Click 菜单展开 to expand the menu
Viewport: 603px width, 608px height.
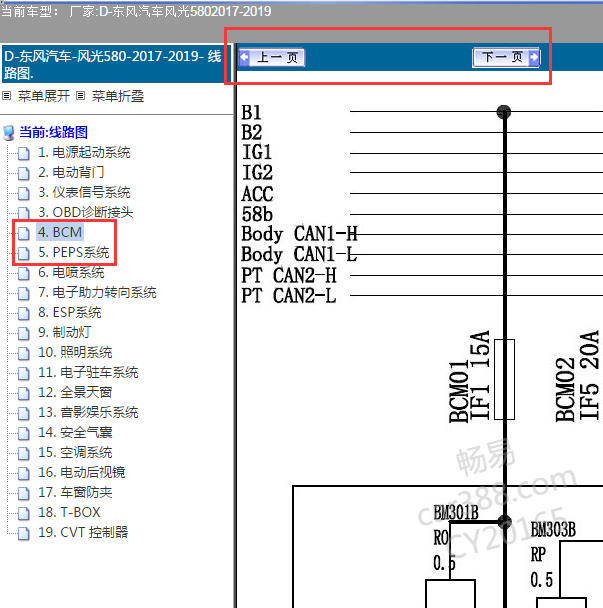[44, 96]
